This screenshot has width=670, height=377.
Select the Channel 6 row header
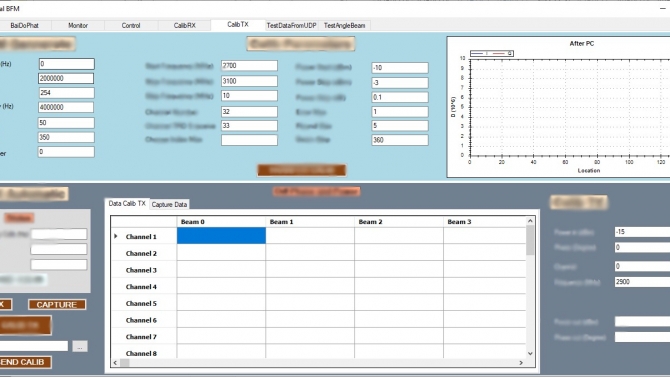144,319
